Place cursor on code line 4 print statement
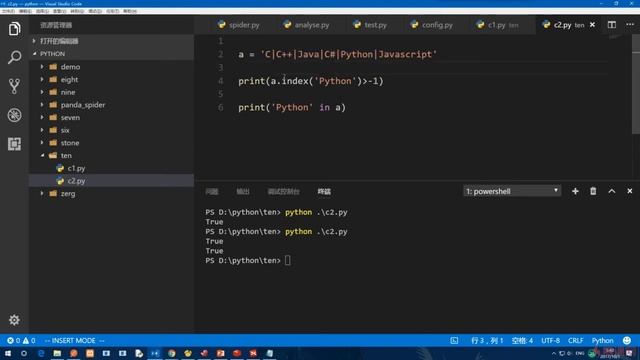640x360 pixels. click(311, 81)
